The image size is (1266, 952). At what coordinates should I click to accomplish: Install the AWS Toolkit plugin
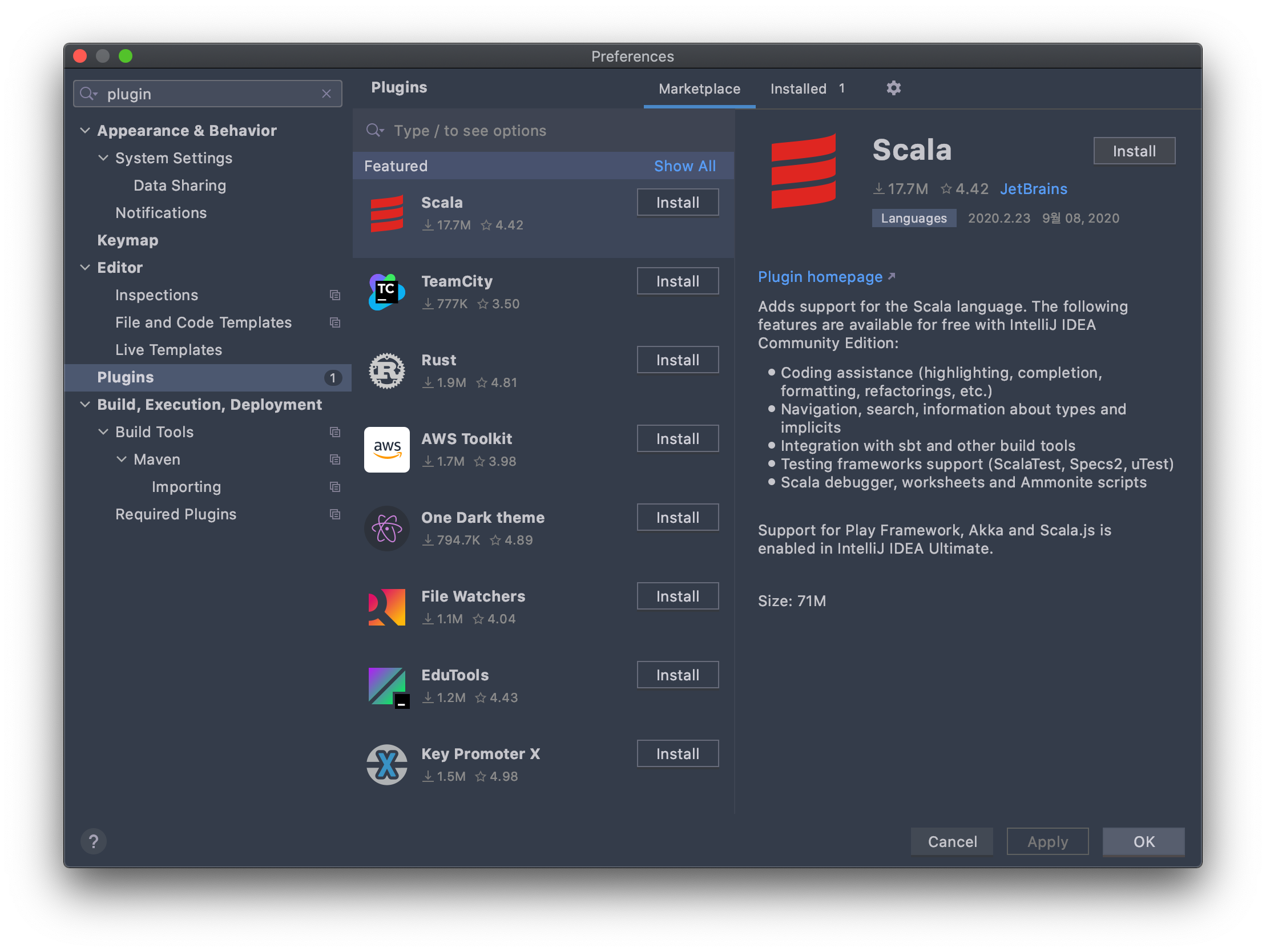pos(678,439)
